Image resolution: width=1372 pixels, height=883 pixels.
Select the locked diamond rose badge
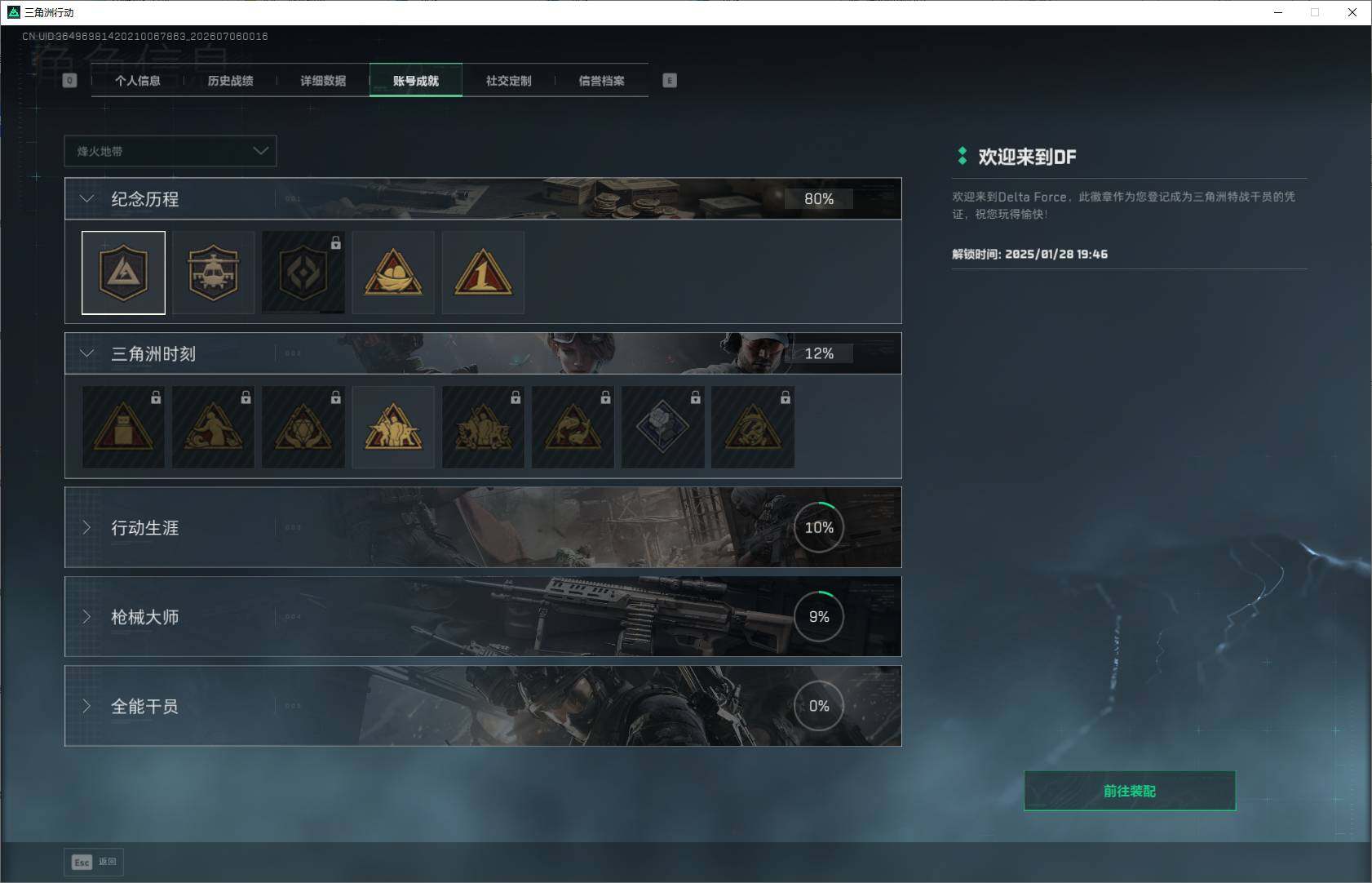click(x=662, y=427)
